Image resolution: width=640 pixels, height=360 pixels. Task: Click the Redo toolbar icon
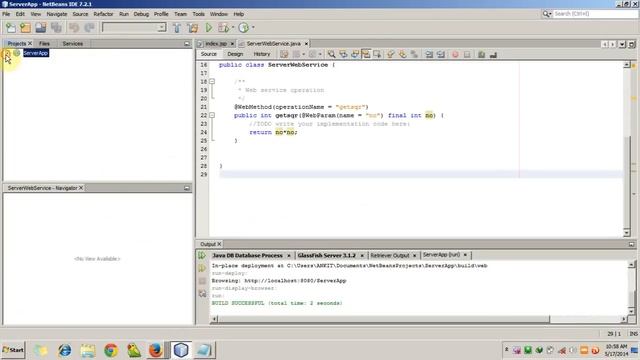89,27
